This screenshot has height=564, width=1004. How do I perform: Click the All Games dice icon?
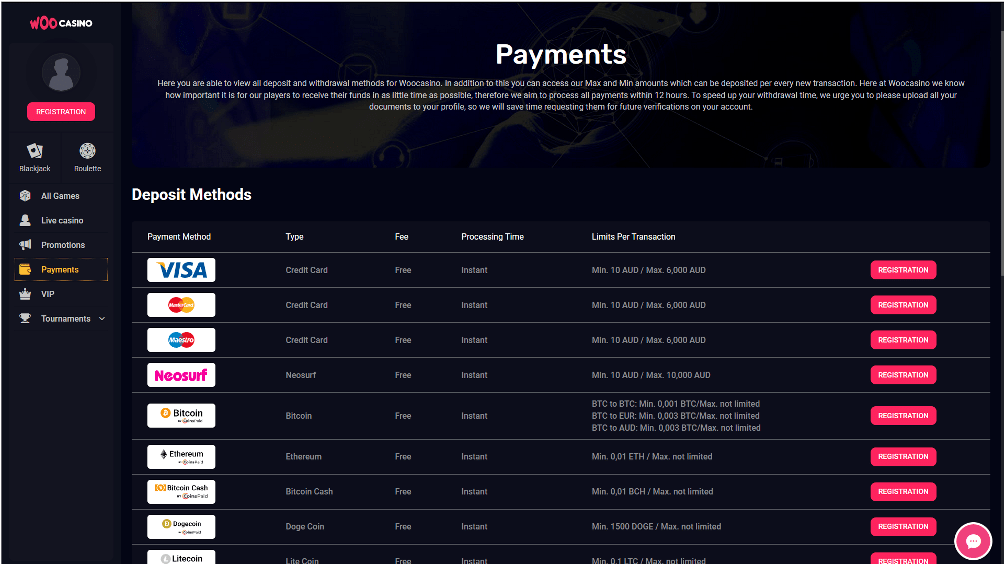click(25, 196)
